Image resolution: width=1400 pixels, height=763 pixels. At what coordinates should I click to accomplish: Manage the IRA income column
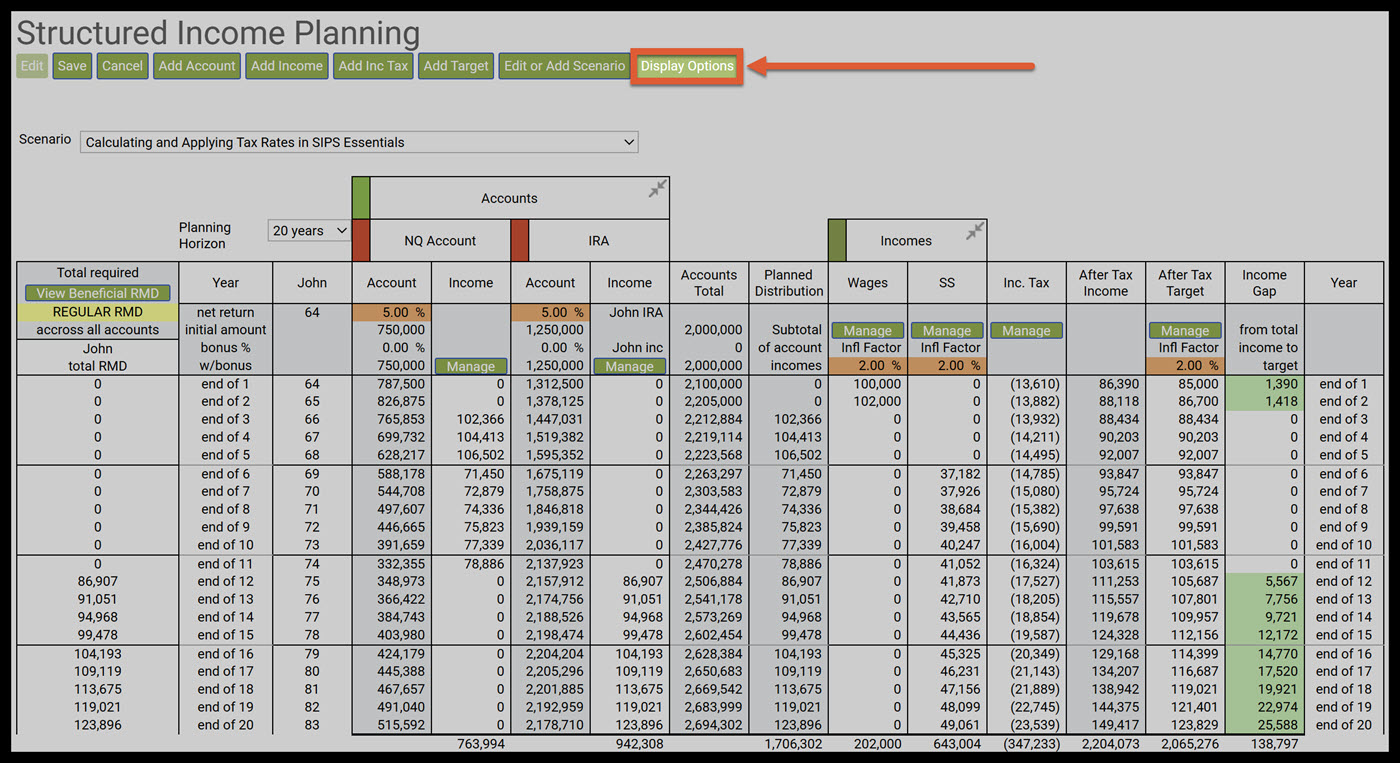pos(630,366)
